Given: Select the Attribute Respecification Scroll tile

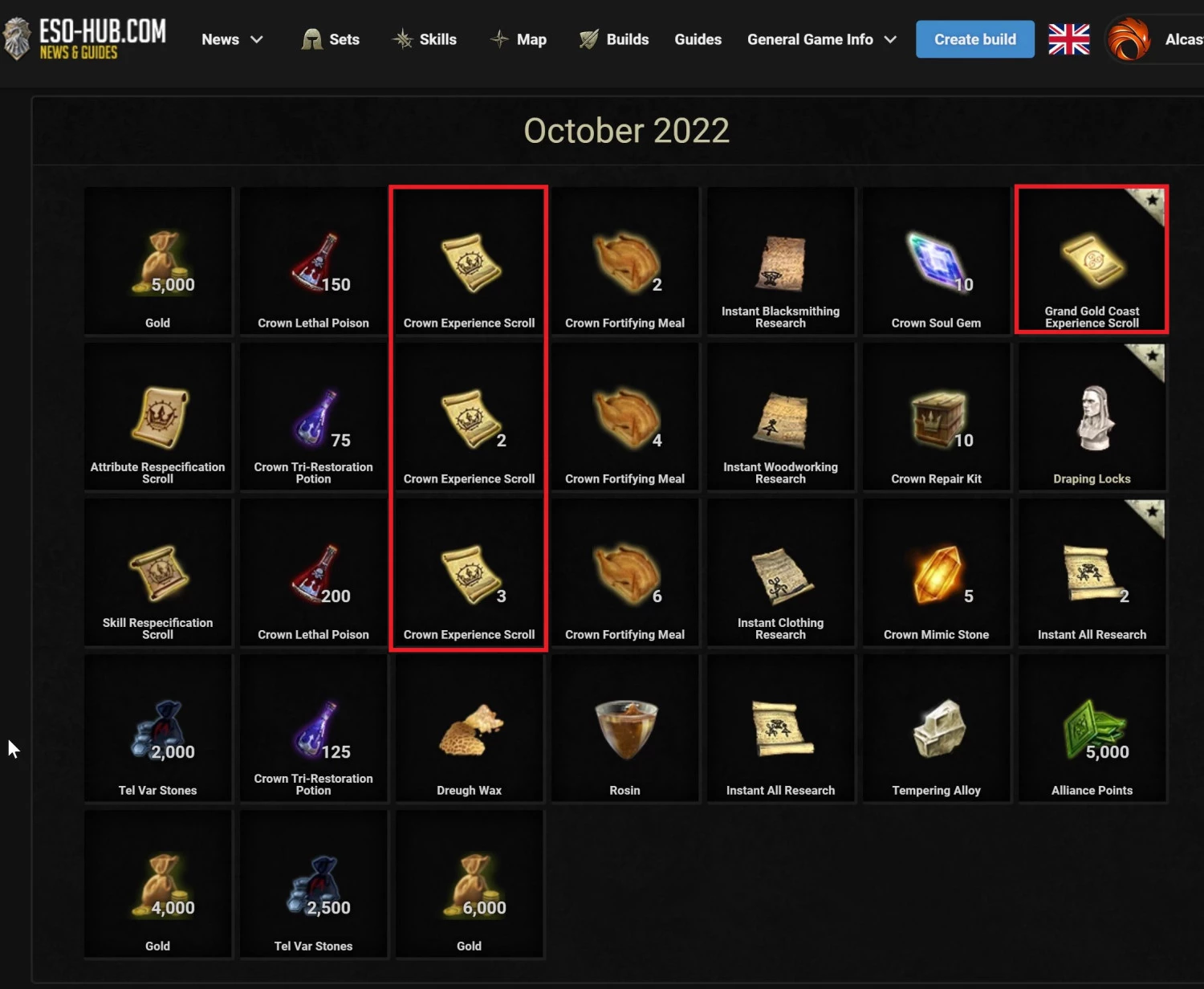Looking at the screenshot, I should tap(157, 417).
